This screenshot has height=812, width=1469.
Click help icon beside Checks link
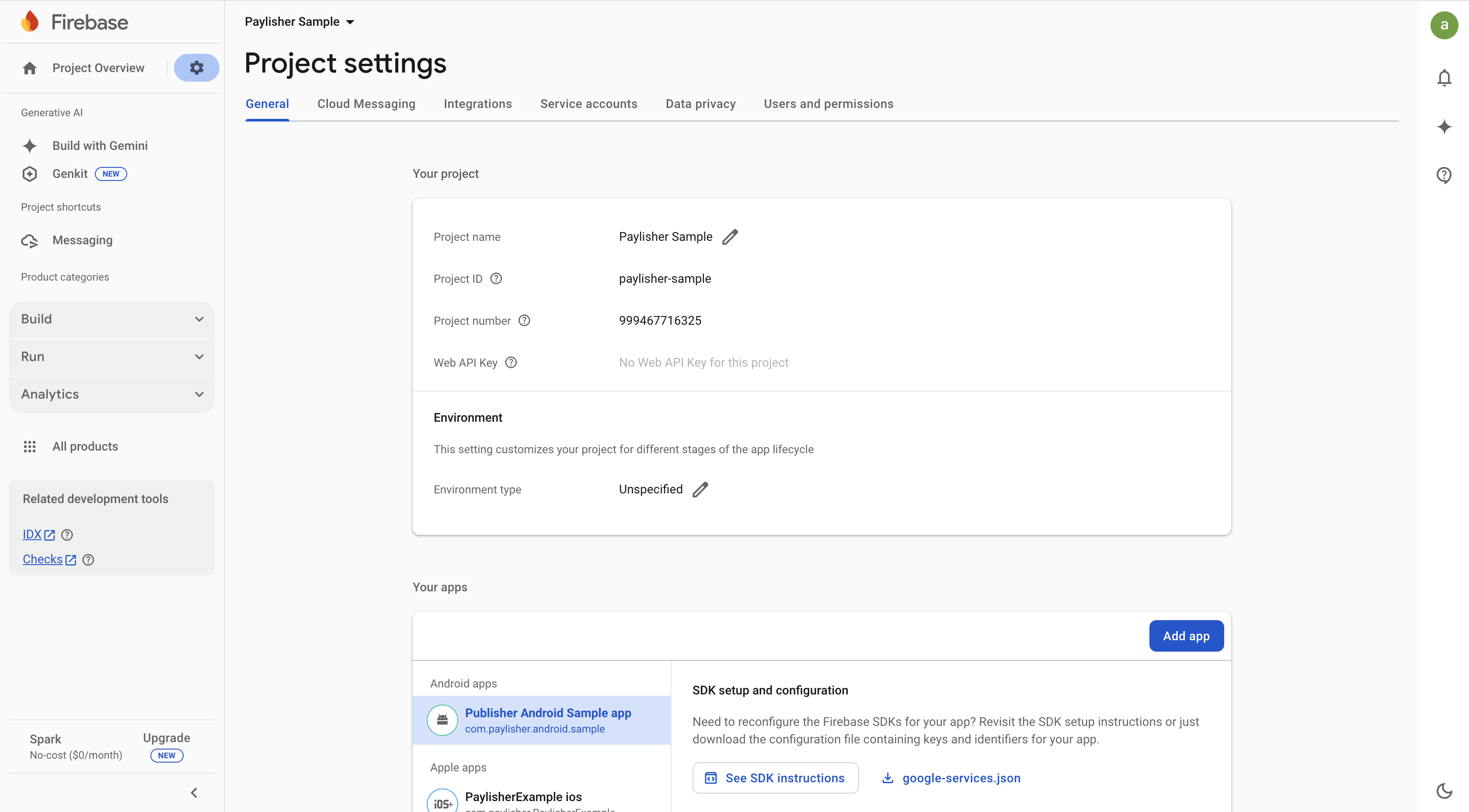pos(88,560)
